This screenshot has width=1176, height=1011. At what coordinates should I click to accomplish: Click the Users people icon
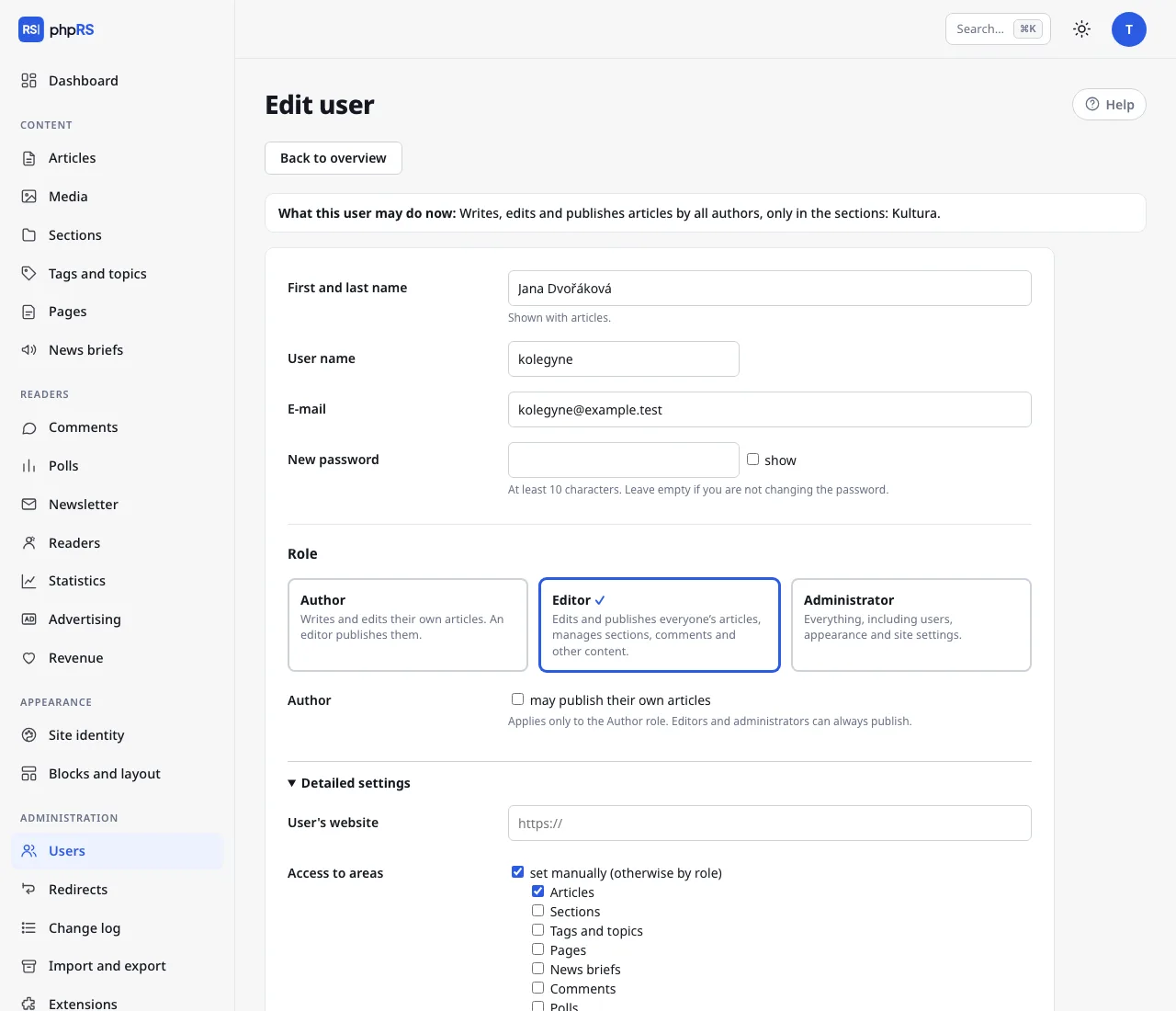click(29, 851)
